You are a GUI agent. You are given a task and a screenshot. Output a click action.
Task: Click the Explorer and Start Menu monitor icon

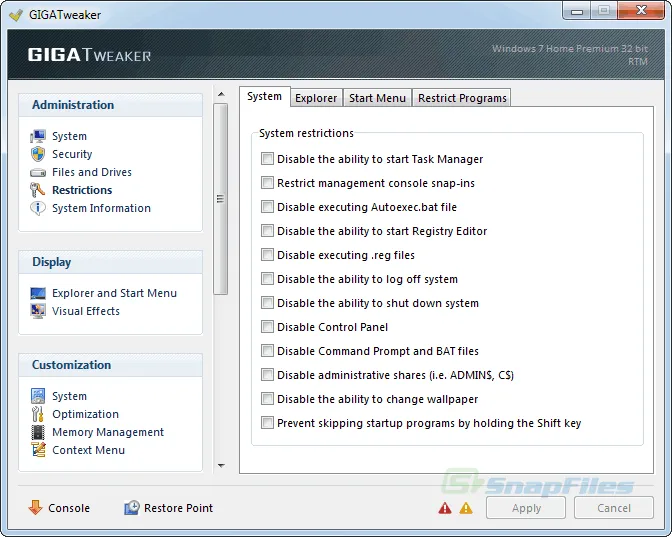pyautogui.click(x=38, y=293)
